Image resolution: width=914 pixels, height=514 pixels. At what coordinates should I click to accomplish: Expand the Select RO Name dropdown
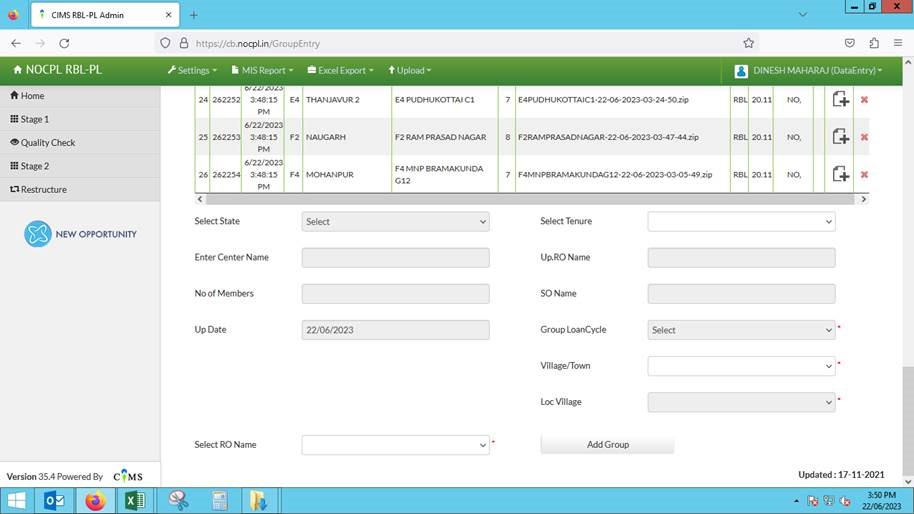[395, 445]
